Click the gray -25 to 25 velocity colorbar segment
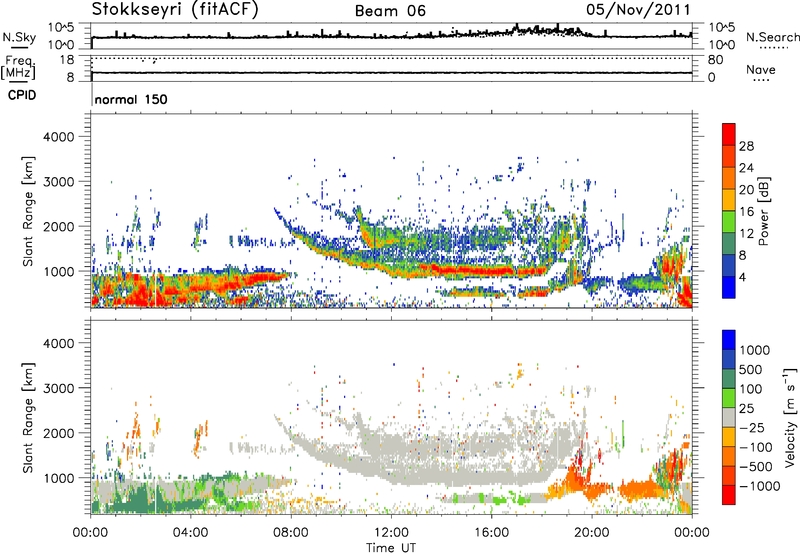Viewport: 800px width, 554px height. (x=729, y=417)
